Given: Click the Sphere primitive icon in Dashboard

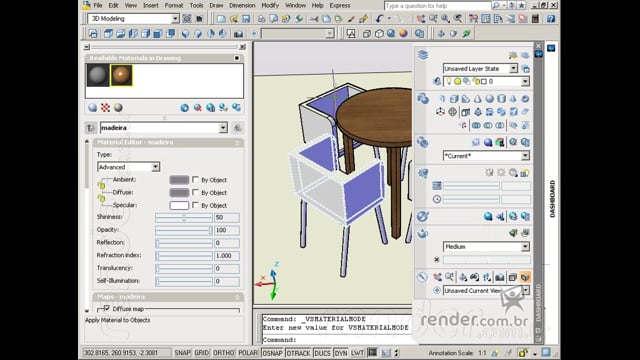Looking at the screenshot, I should (489, 98).
